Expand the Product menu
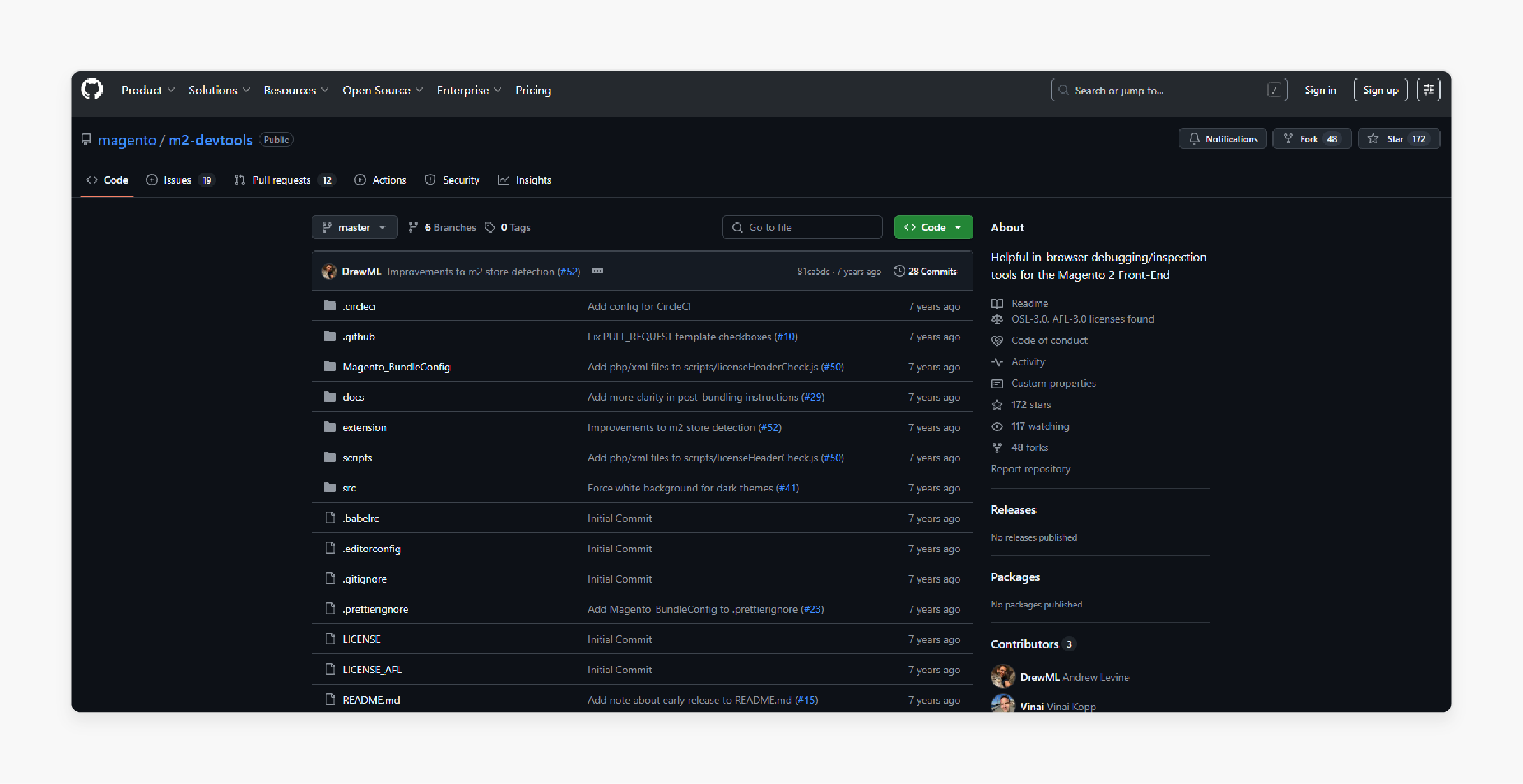Image resolution: width=1523 pixels, height=784 pixels. point(148,90)
